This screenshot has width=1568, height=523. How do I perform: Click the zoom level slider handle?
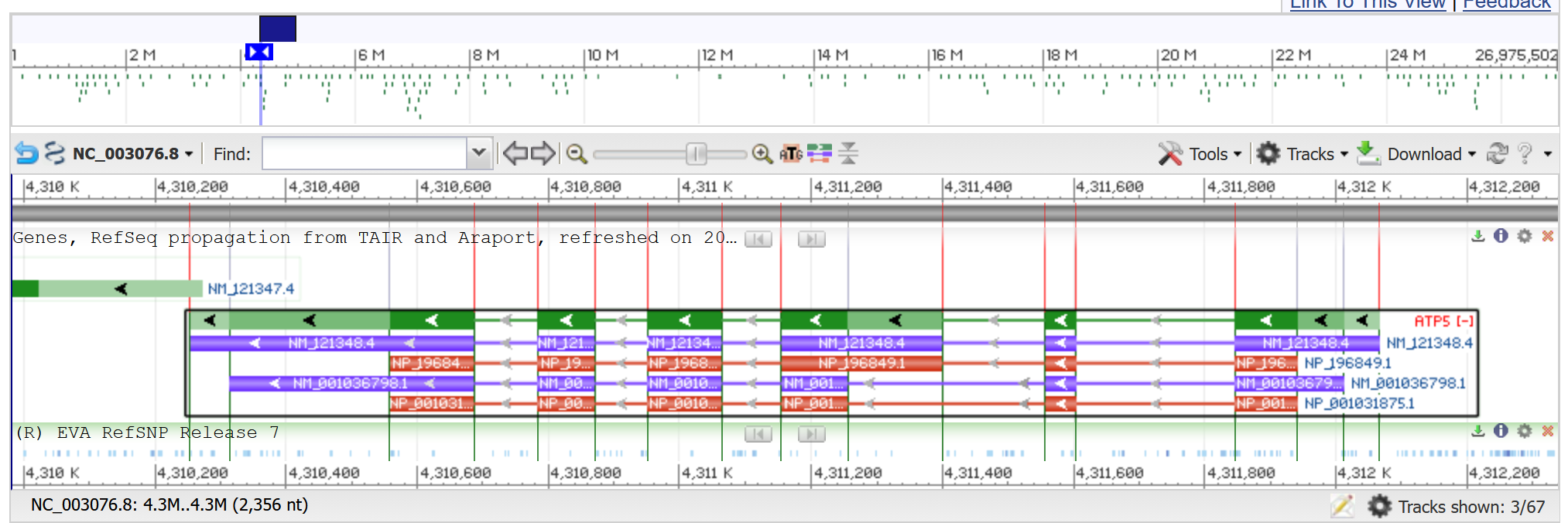(x=696, y=154)
